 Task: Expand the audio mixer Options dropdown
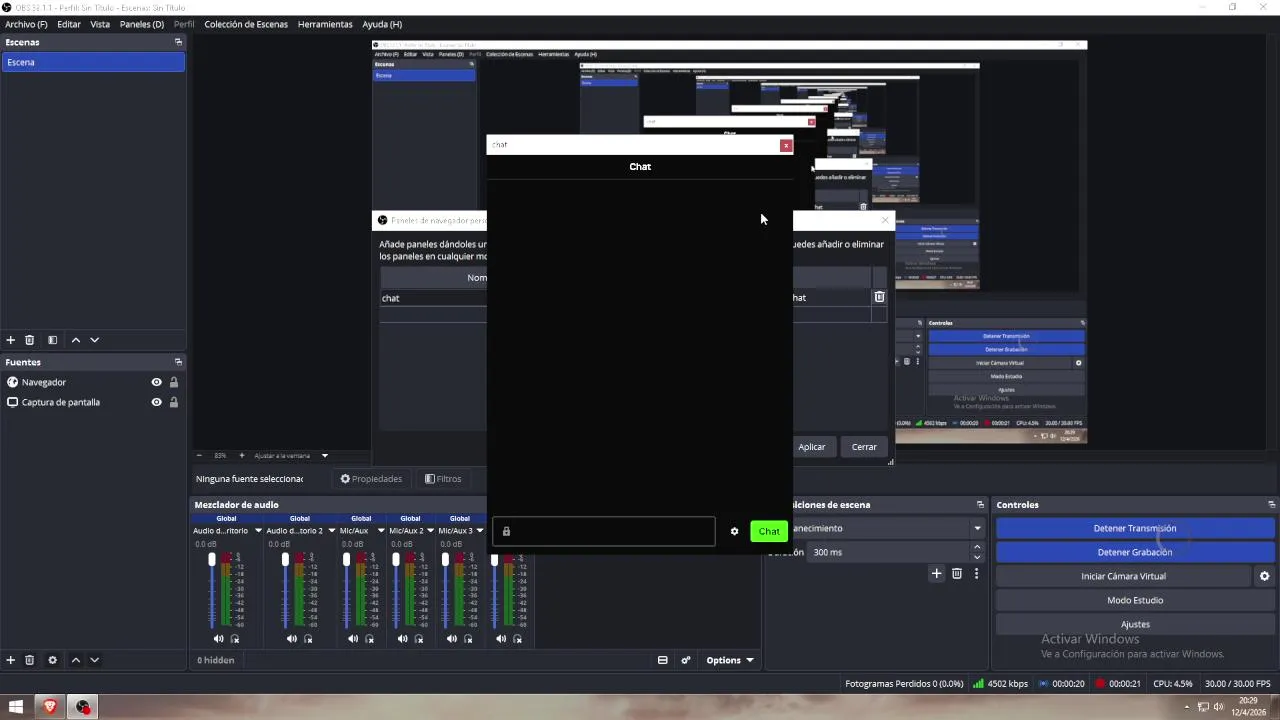click(x=730, y=660)
